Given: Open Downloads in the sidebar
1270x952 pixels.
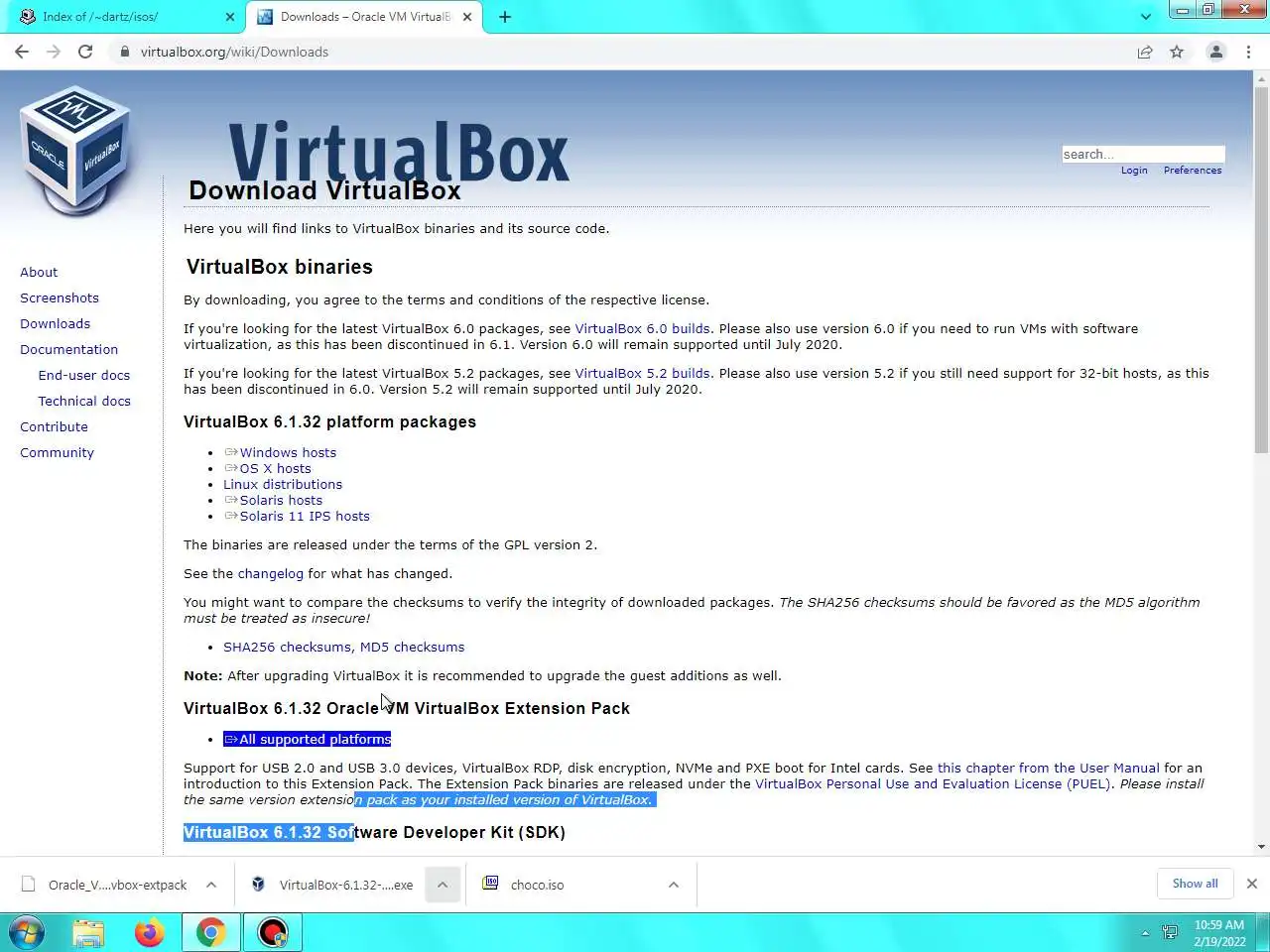Looking at the screenshot, I should [x=55, y=323].
